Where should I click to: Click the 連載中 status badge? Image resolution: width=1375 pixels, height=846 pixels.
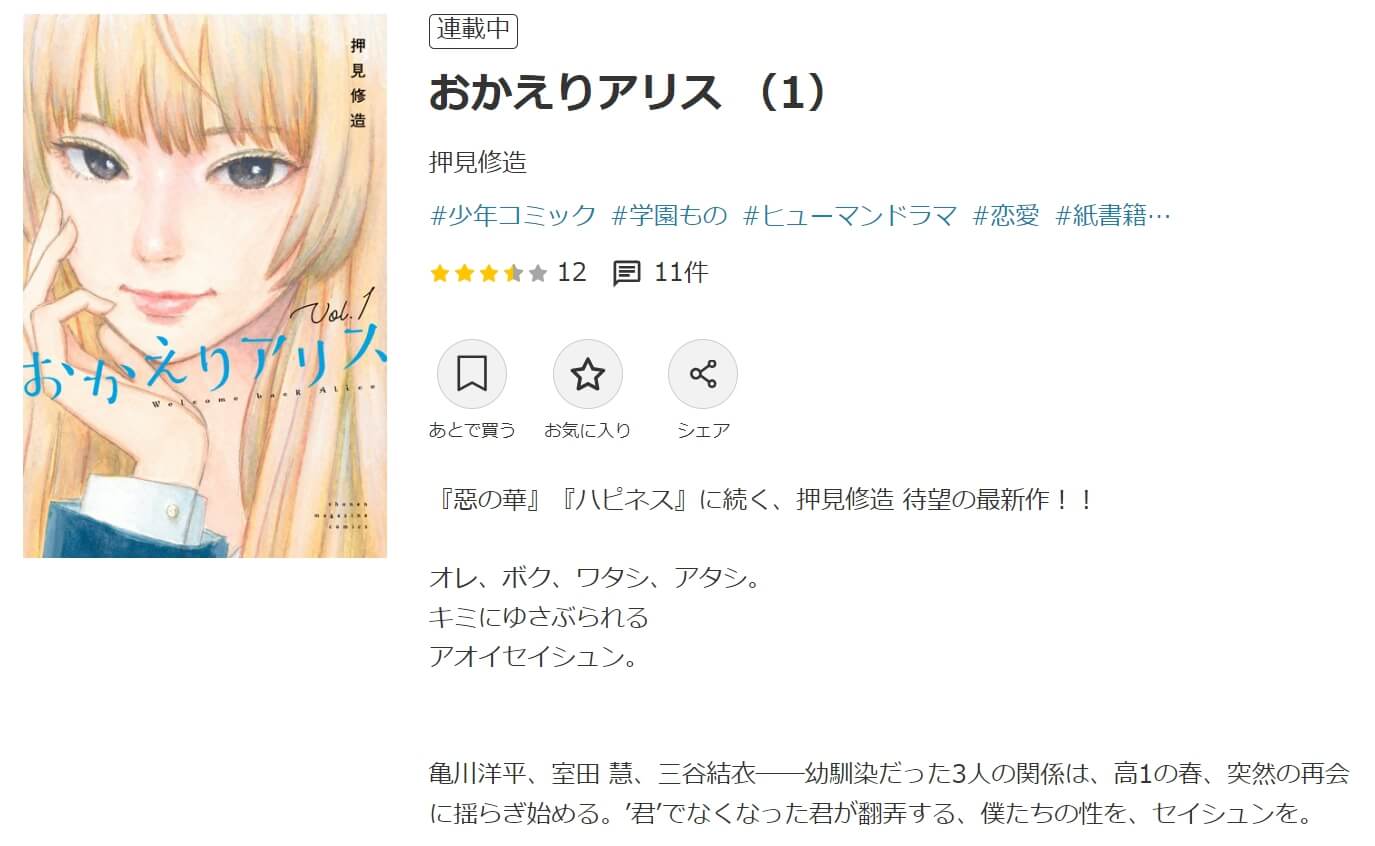(473, 31)
